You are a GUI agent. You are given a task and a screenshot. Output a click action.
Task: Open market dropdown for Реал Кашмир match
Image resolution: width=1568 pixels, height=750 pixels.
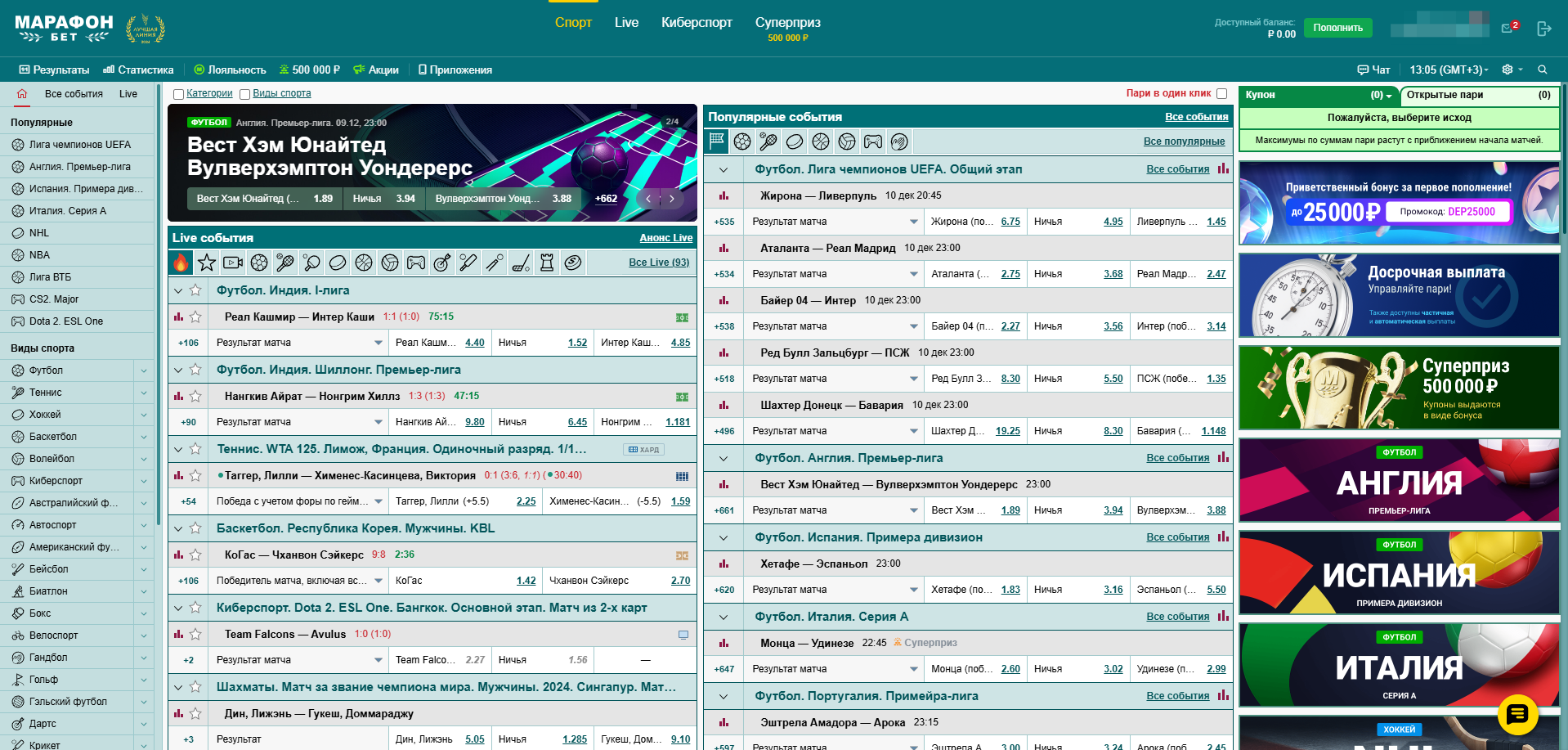pos(379,343)
